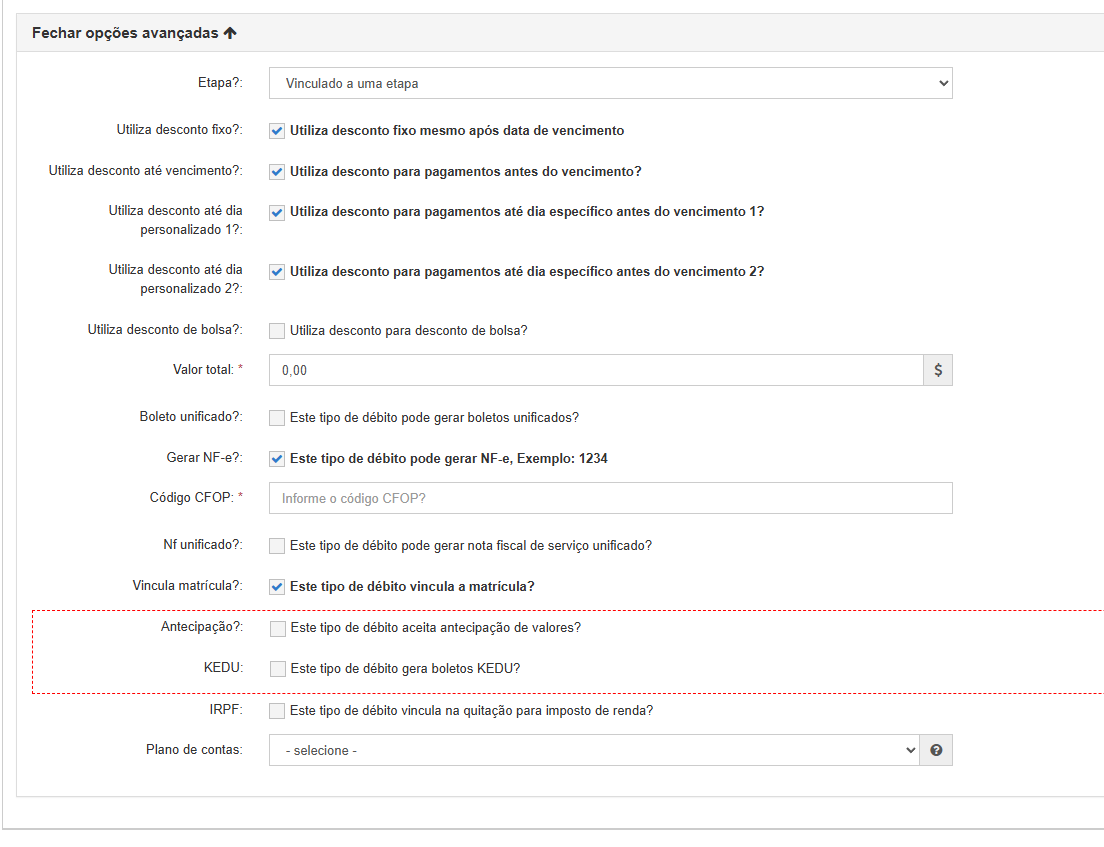Toggle desconto para pagamentos antes do vencimento checkbox

(x=277, y=172)
